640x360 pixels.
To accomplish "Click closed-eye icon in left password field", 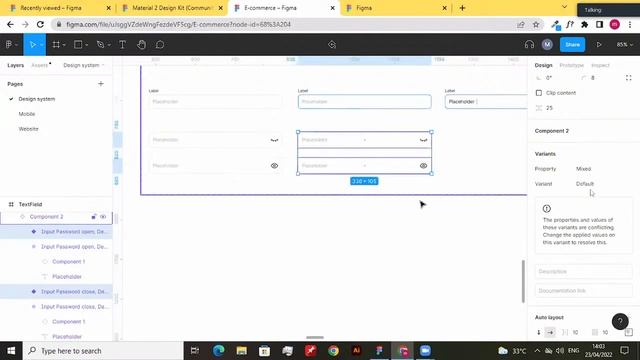I will coord(274,140).
